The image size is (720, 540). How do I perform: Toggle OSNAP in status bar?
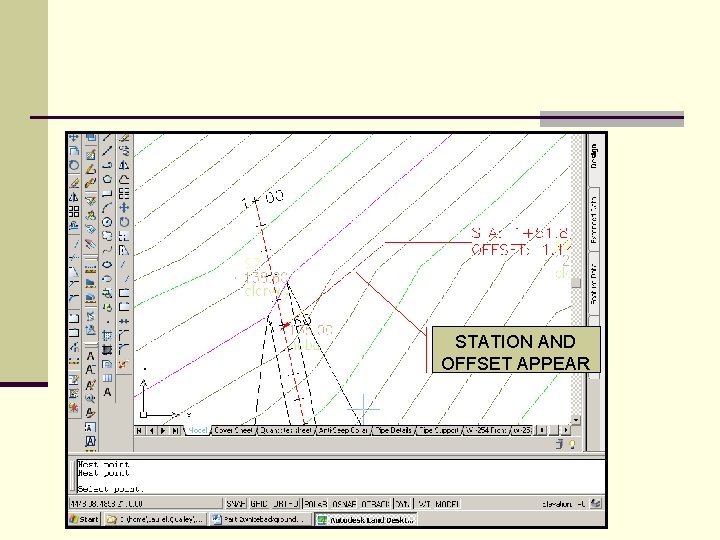tap(344, 504)
